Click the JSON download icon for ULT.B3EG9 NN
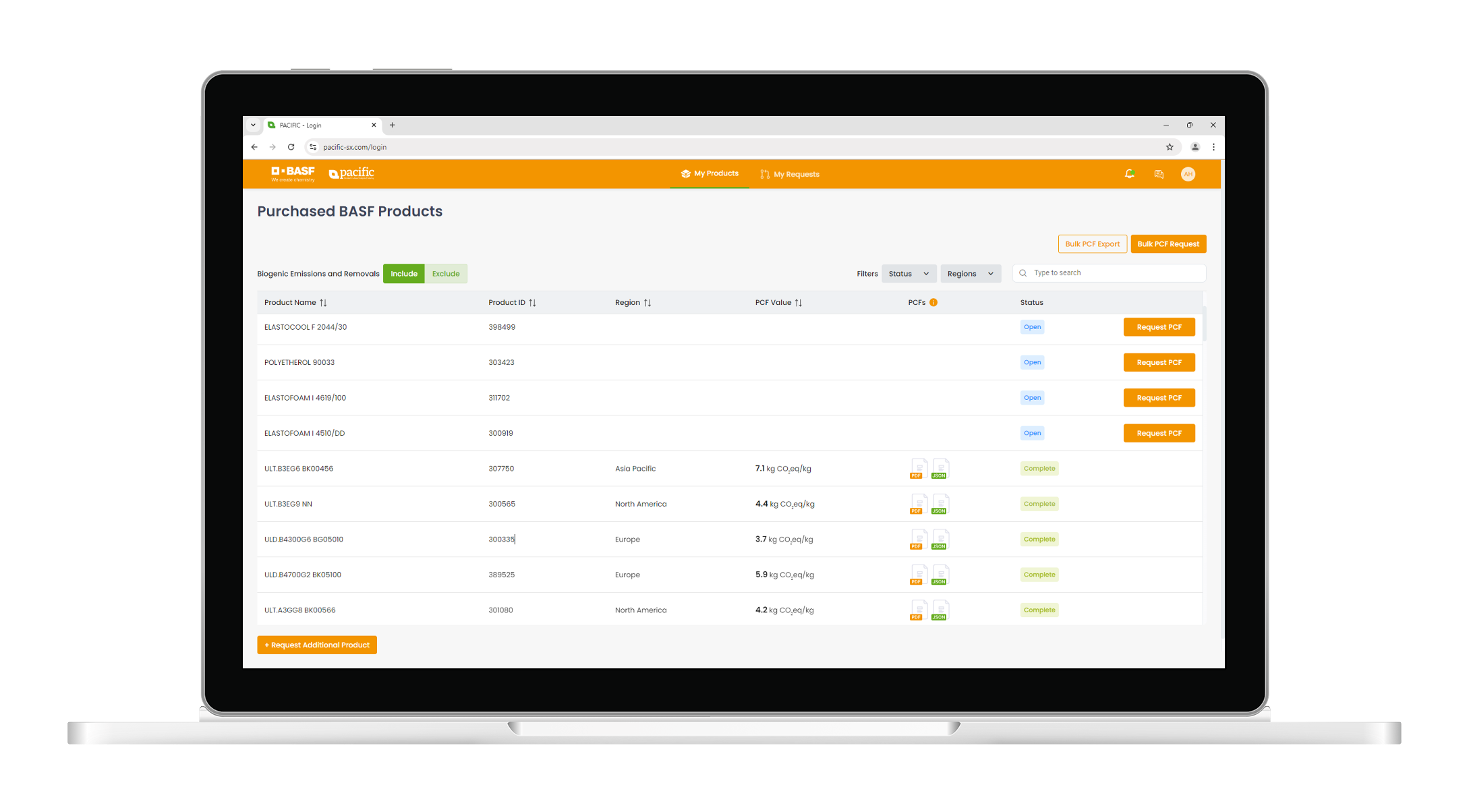Image resolution: width=1469 pixels, height=812 pixels. (x=938, y=503)
